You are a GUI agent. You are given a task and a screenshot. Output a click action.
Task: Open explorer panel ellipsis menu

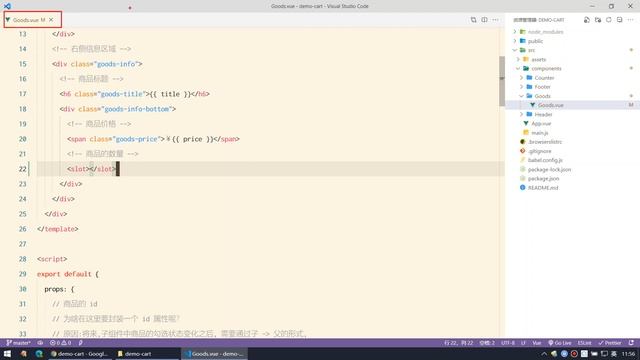[630, 20]
